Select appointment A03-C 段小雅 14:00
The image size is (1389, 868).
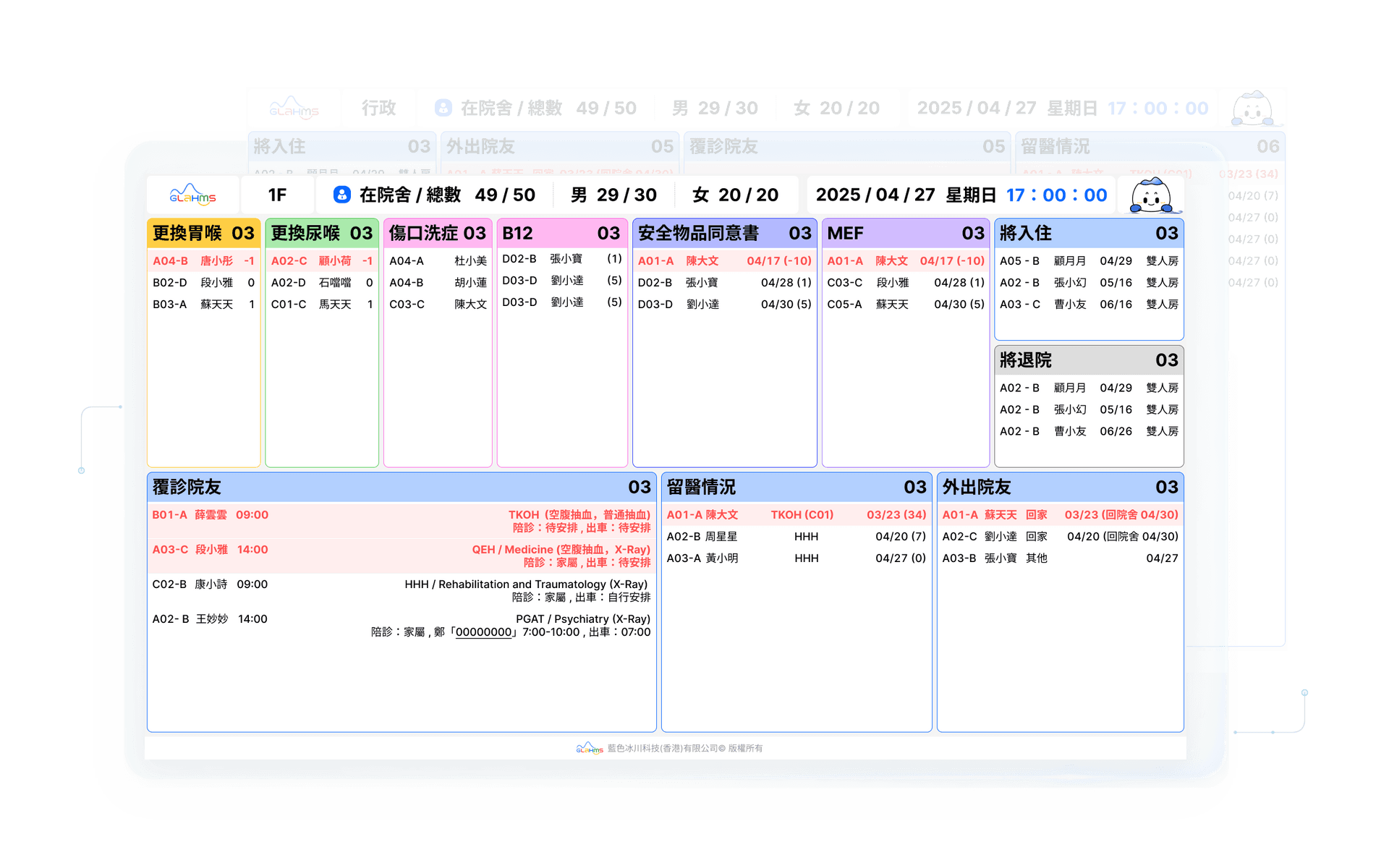coord(402,556)
